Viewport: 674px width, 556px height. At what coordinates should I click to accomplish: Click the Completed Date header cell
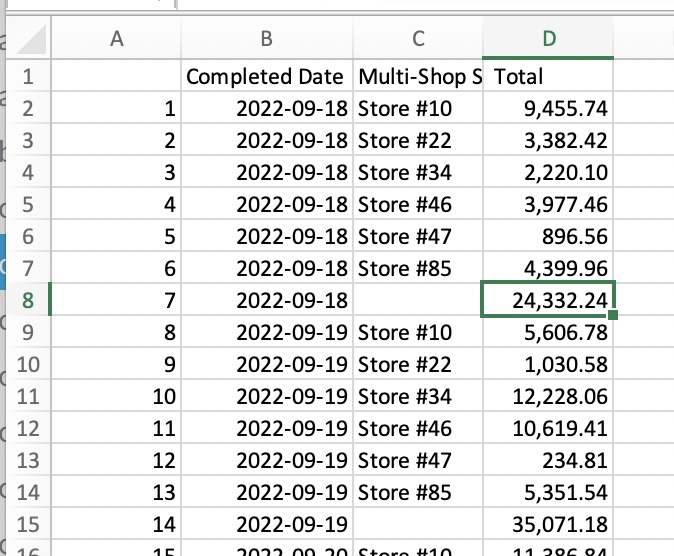[265, 76]
